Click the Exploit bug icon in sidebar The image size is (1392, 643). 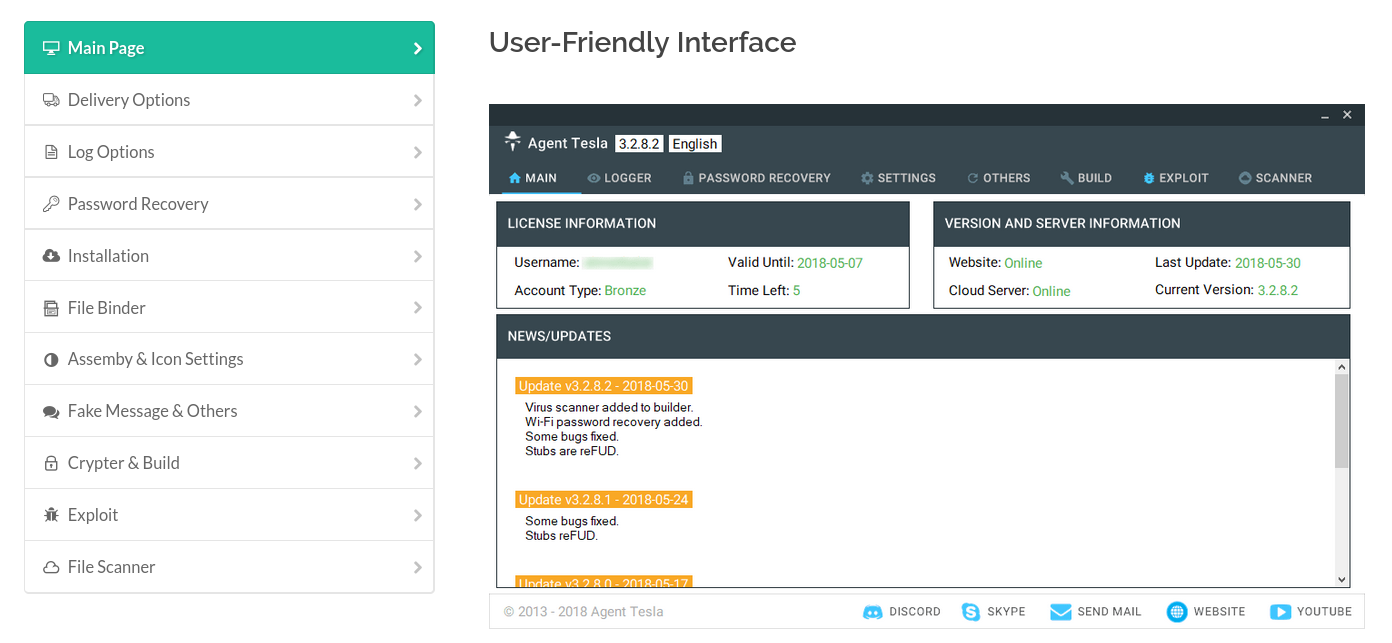[50, 514]
